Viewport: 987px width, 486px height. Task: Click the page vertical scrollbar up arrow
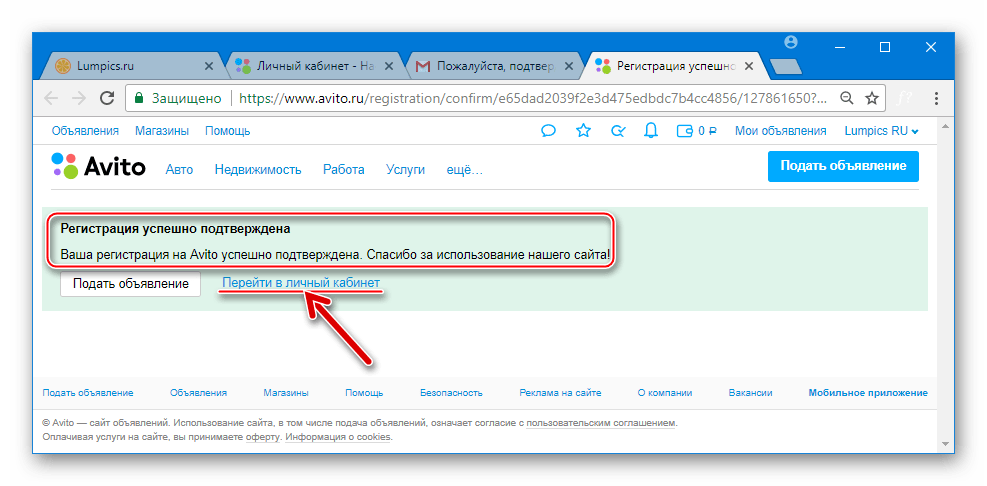pyautogui.click(x=943, y=127)
